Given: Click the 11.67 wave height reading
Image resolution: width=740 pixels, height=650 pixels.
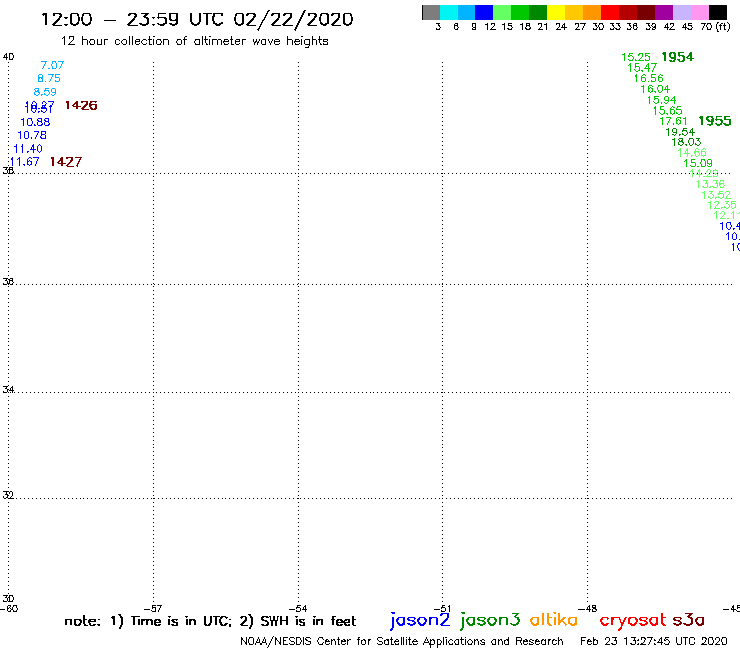Looking at the screenshot, I should pyautogui.click(x=25, y=162).
